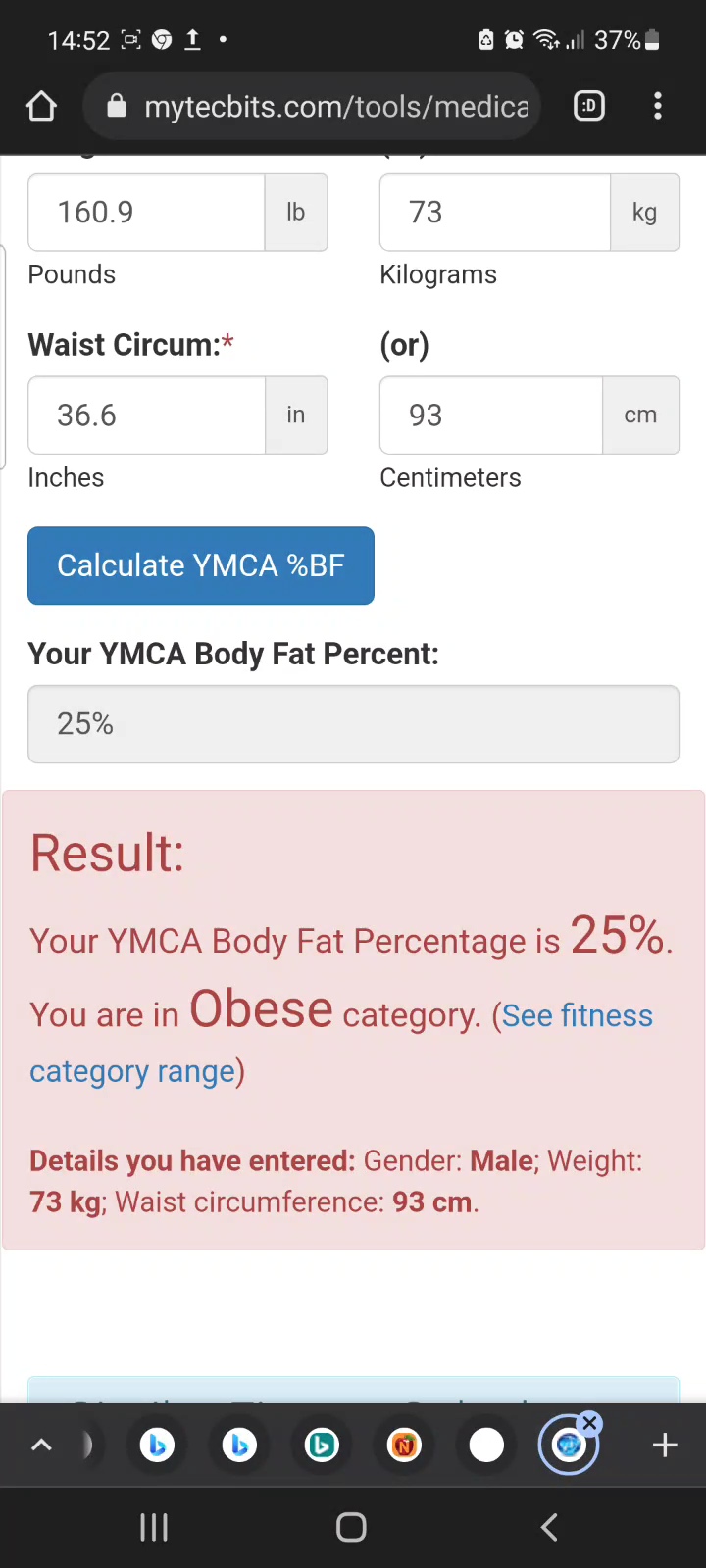
Task: Tap the Android recent apps button
Action: click(154, 1527)
